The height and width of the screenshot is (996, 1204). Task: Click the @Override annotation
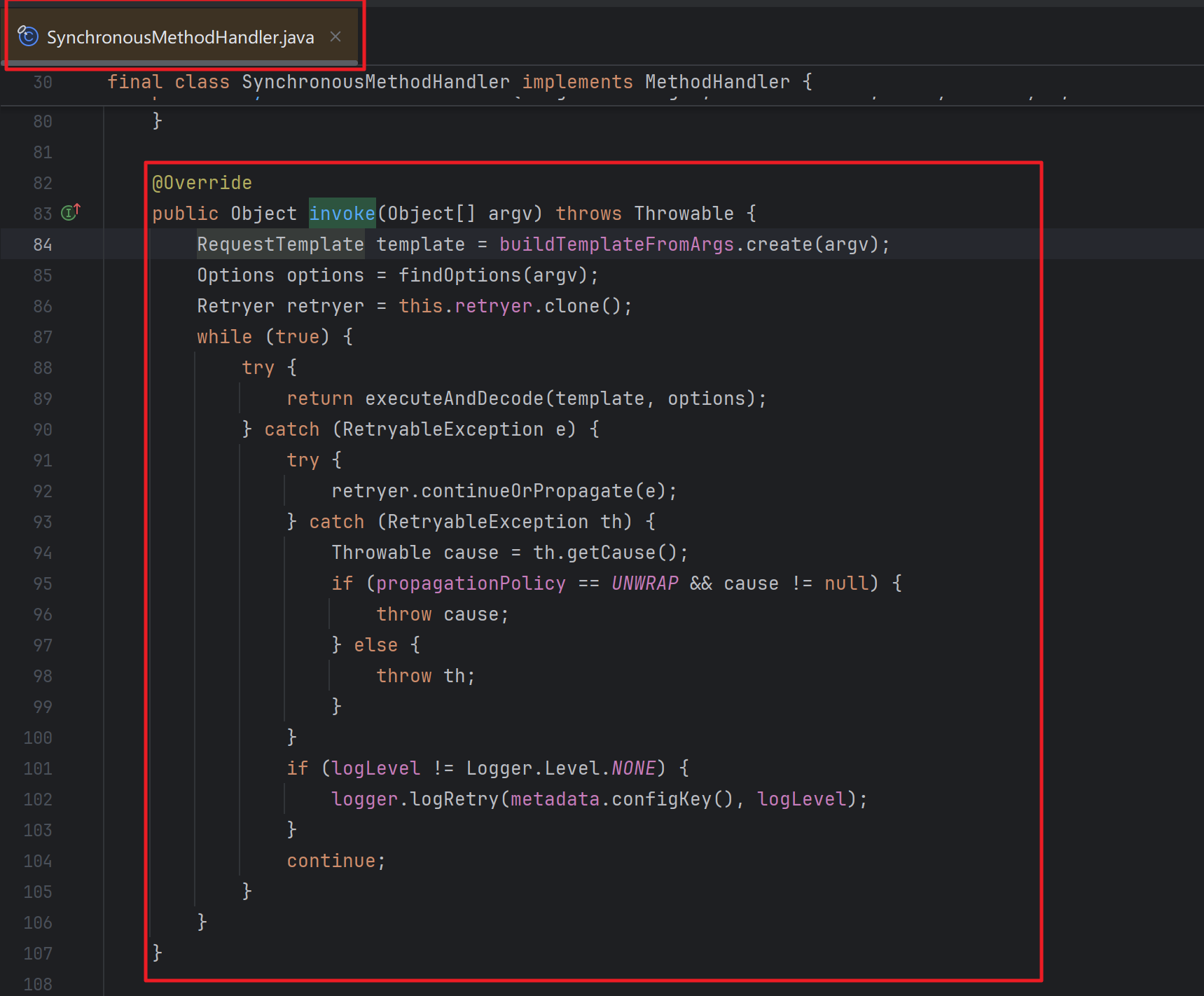pos(202,183)
